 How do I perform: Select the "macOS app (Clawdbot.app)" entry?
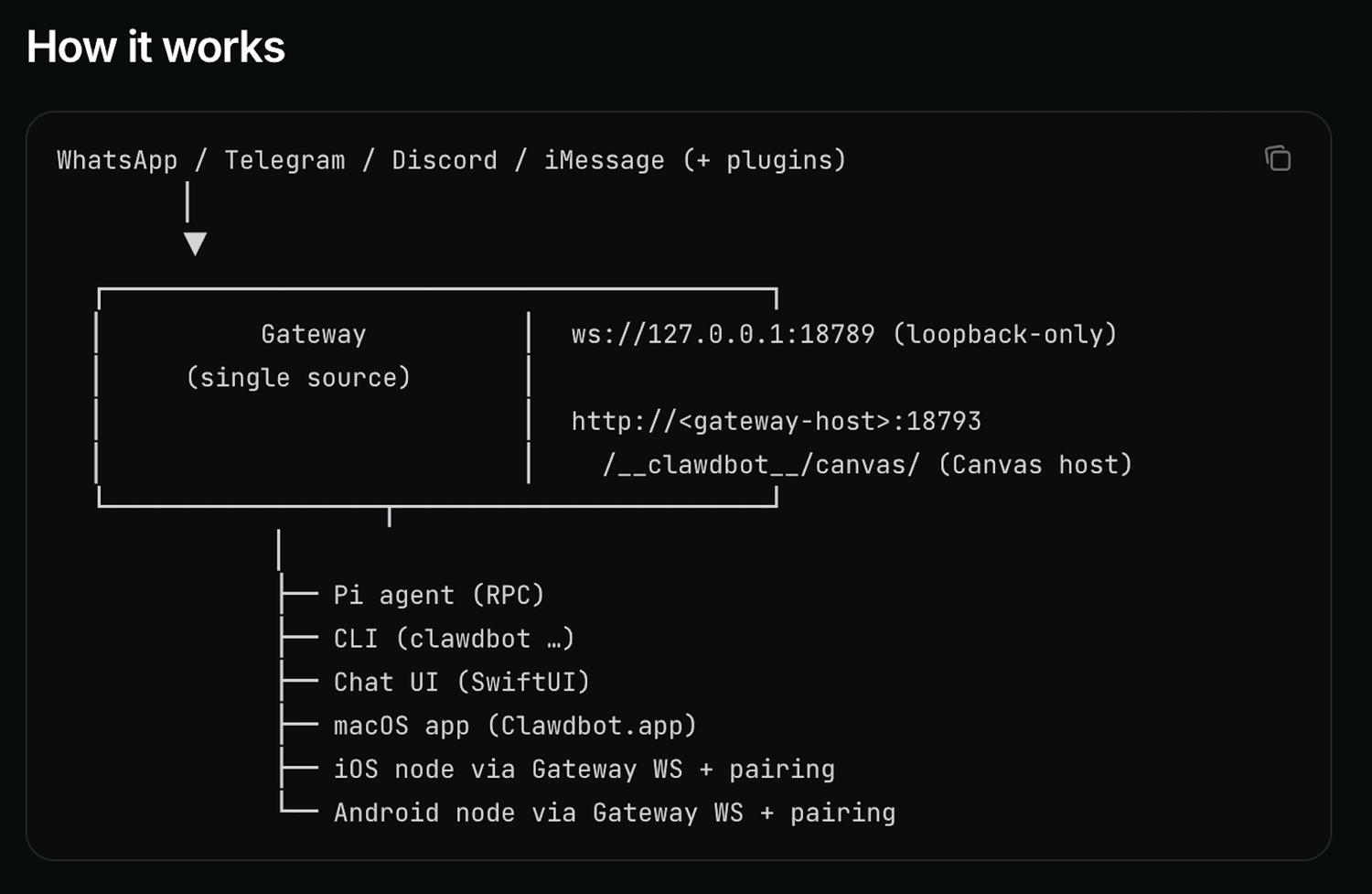tap(514, 726)
